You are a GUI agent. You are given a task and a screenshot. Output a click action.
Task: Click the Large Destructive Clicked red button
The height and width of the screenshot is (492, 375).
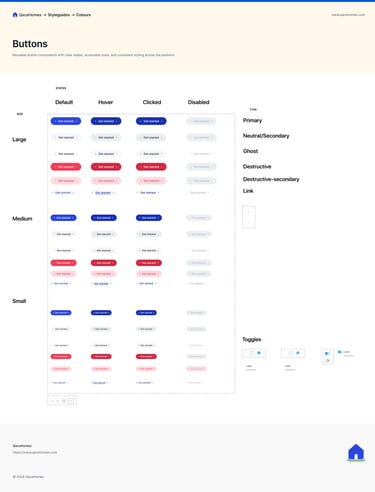pyautogui.click(x=151, y=167)
